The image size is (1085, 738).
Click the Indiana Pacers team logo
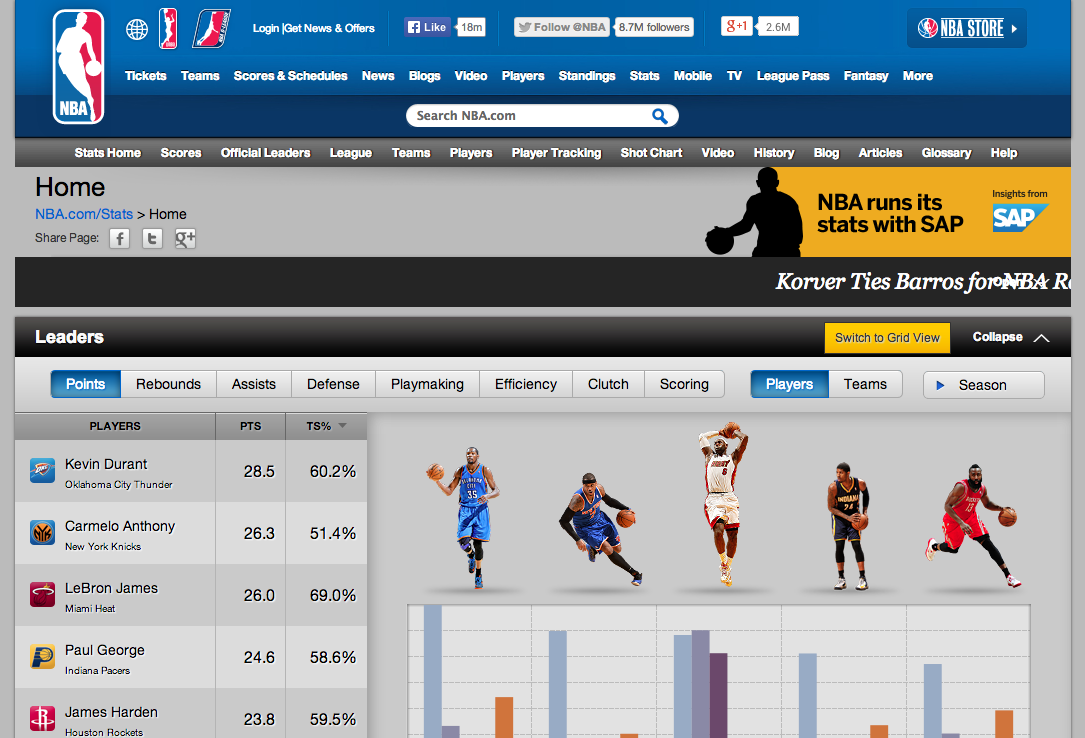click(x=42, y=656)
